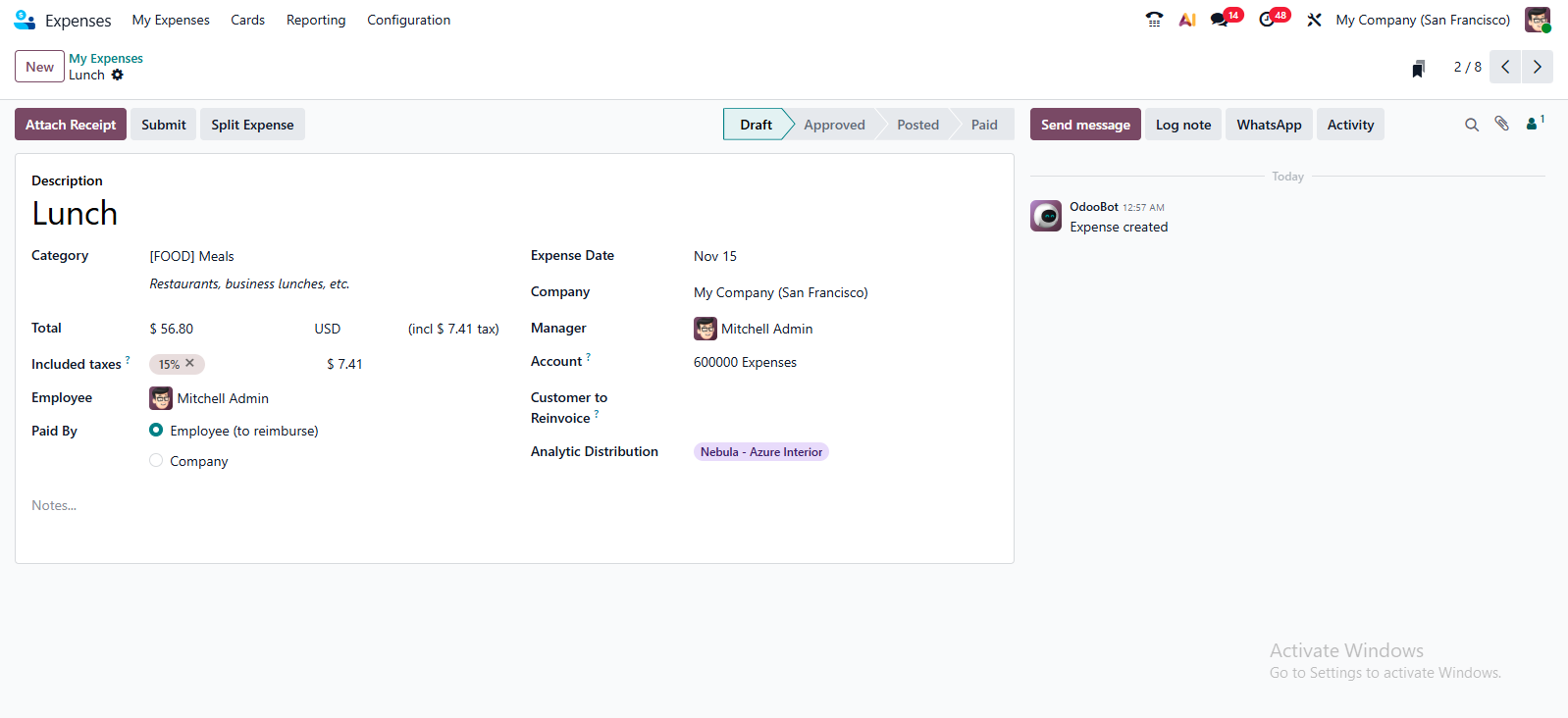The height and width of the screenshot is (718, 1568).
Task: Open conversations message icon with badge
Action: coord(1220,20)
